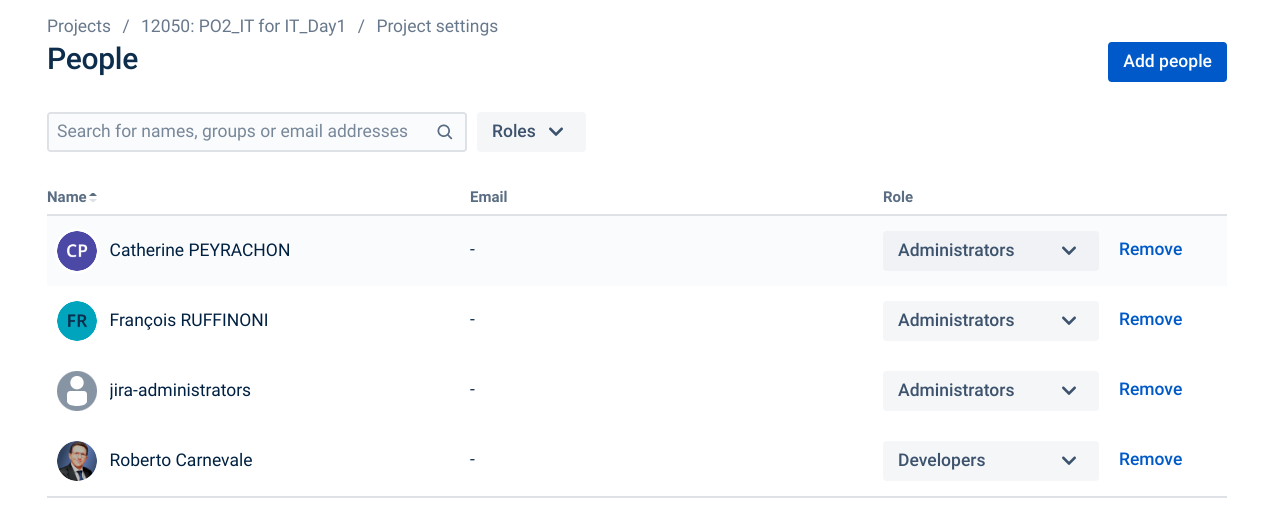Navigate to Project settings breadcrumb
Screen dimensions: 1274x523
point(437,26)
